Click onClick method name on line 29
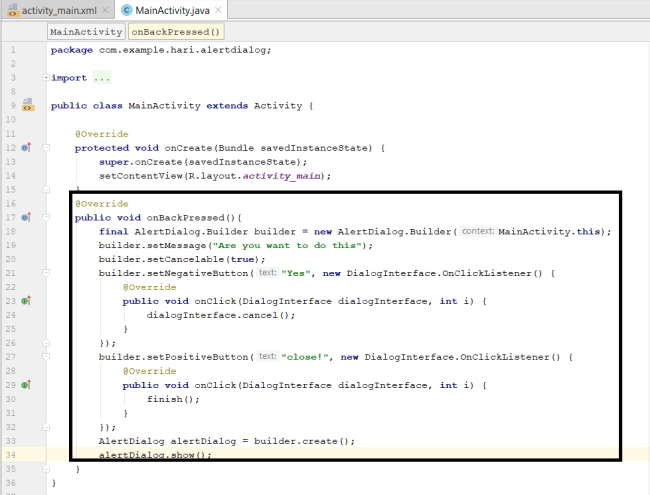 pyautogui.click(x=215, y=385)
